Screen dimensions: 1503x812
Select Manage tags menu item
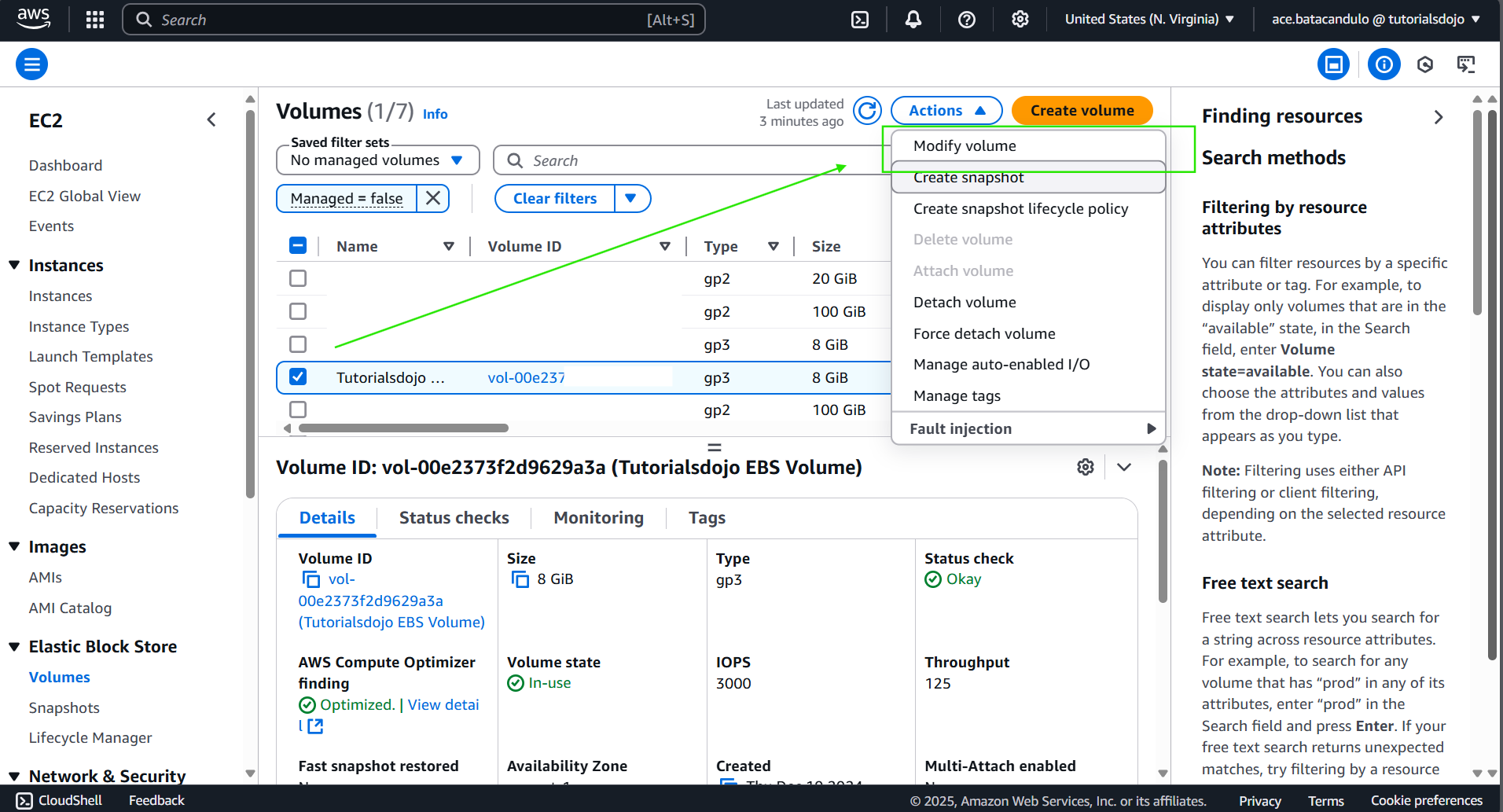click(1028, 396)
